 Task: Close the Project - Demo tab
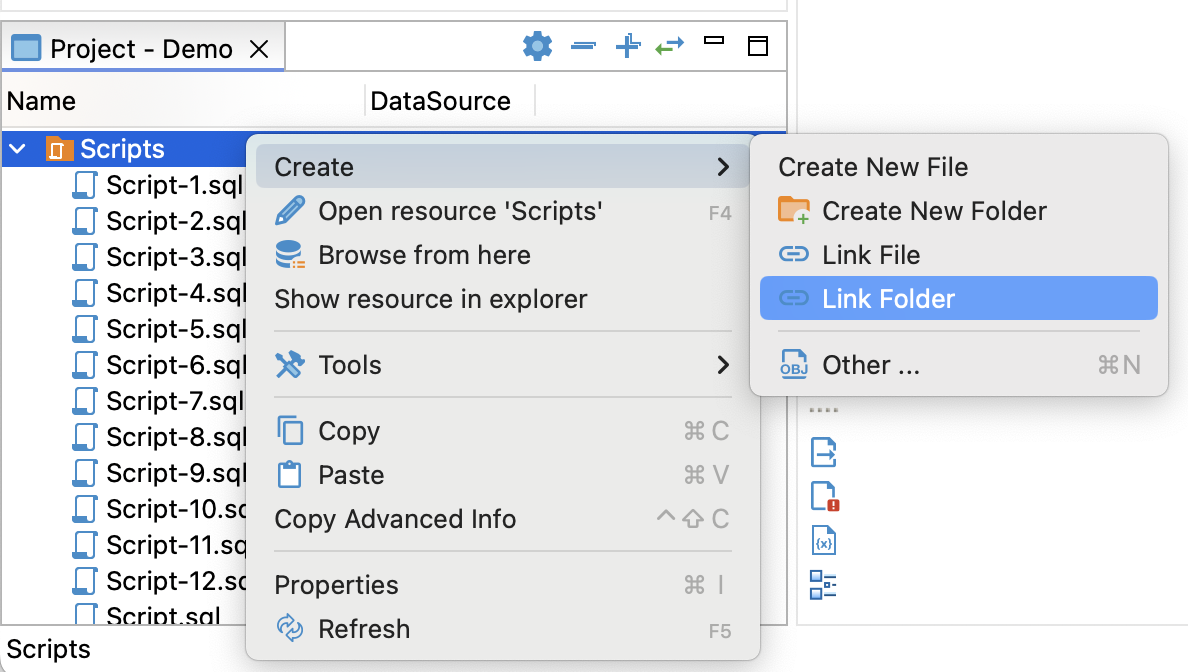[259, 49]
